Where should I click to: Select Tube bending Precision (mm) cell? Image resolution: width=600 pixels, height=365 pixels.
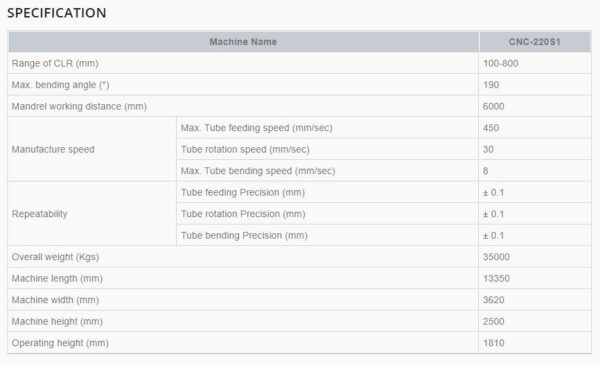click(328, 235)
